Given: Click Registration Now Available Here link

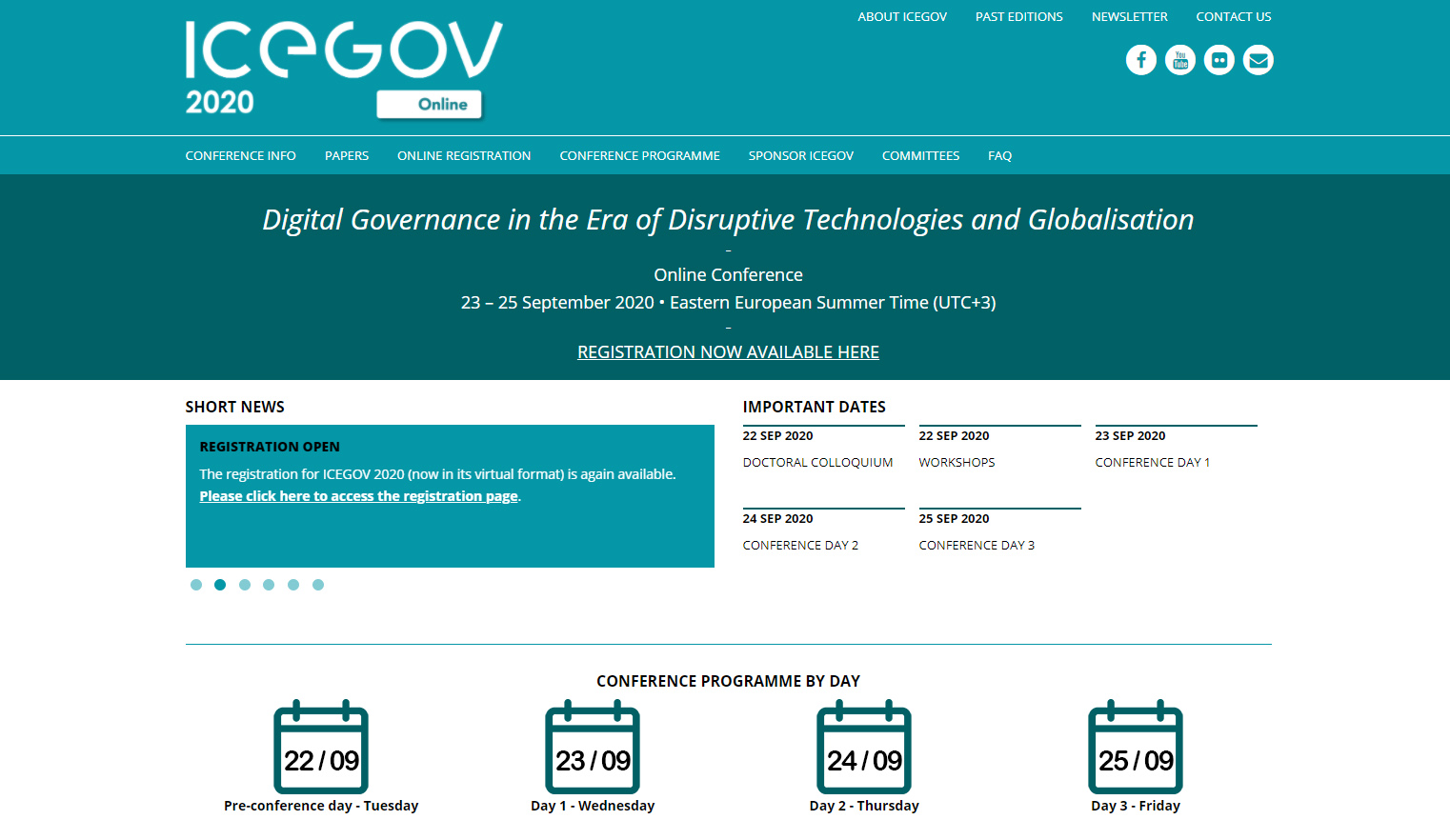Looking at the screenshot, I should (x=728, y=352).
